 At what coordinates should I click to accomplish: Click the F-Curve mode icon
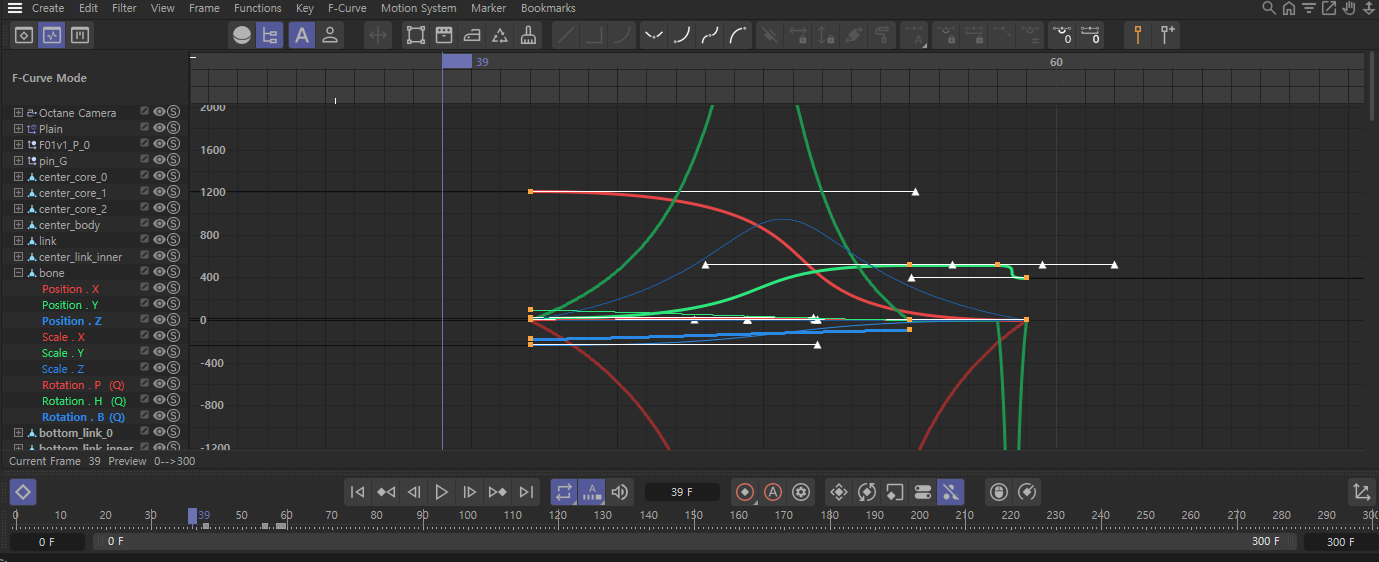tap(52, 36)
